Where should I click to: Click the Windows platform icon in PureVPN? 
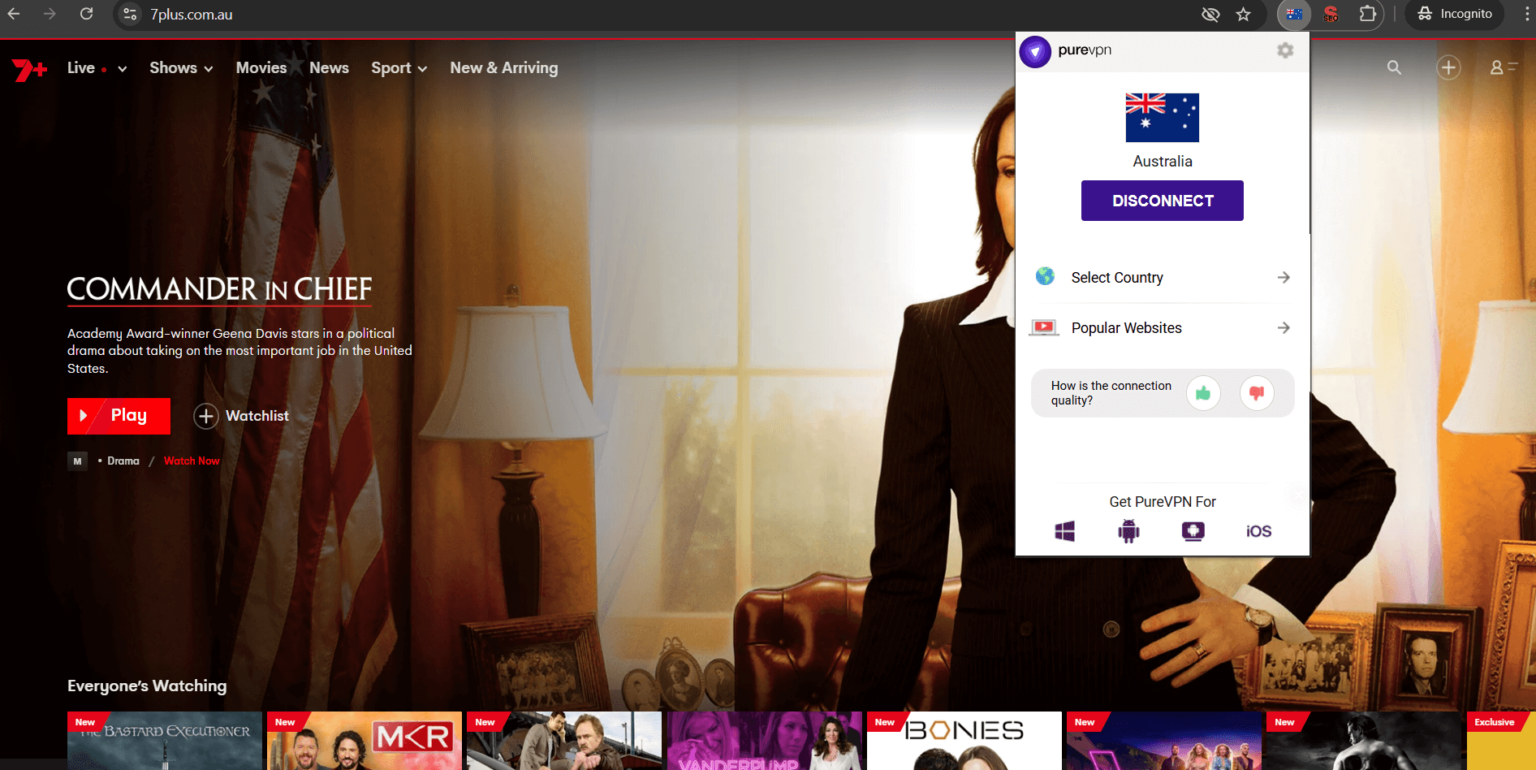click(1065, 531)
